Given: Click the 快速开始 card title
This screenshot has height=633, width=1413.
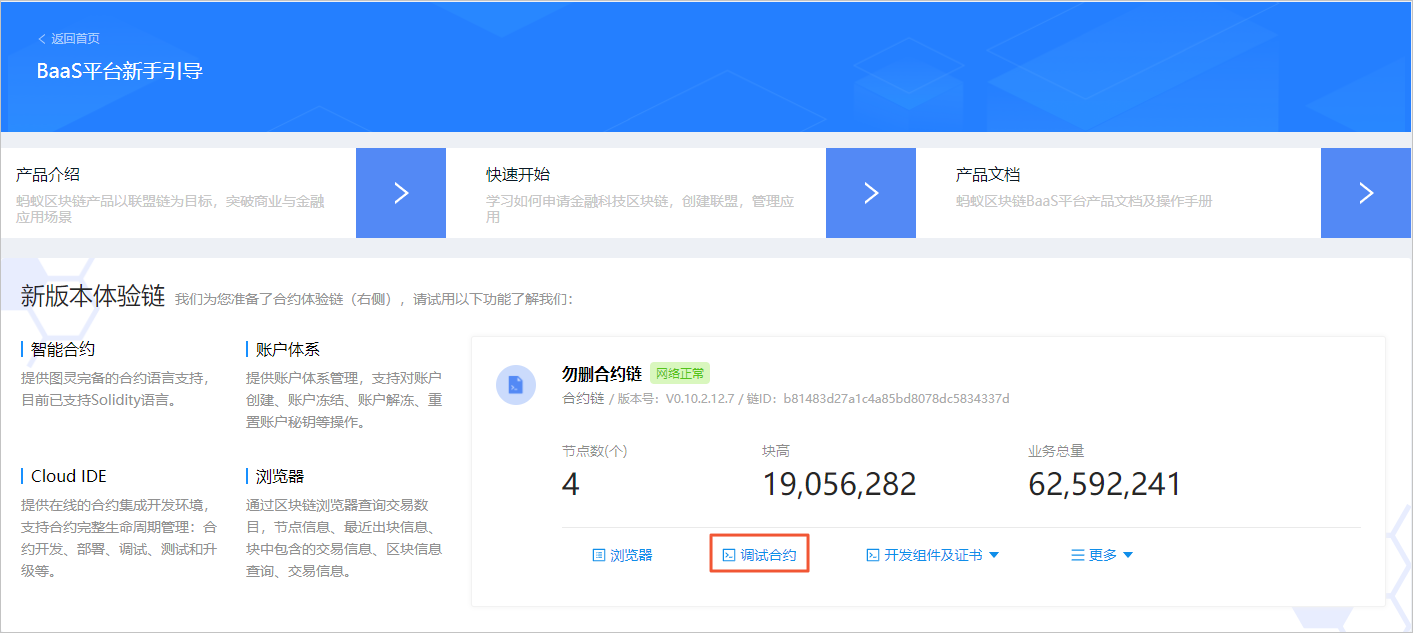Looking at the screenshot, I should (518, 175).
